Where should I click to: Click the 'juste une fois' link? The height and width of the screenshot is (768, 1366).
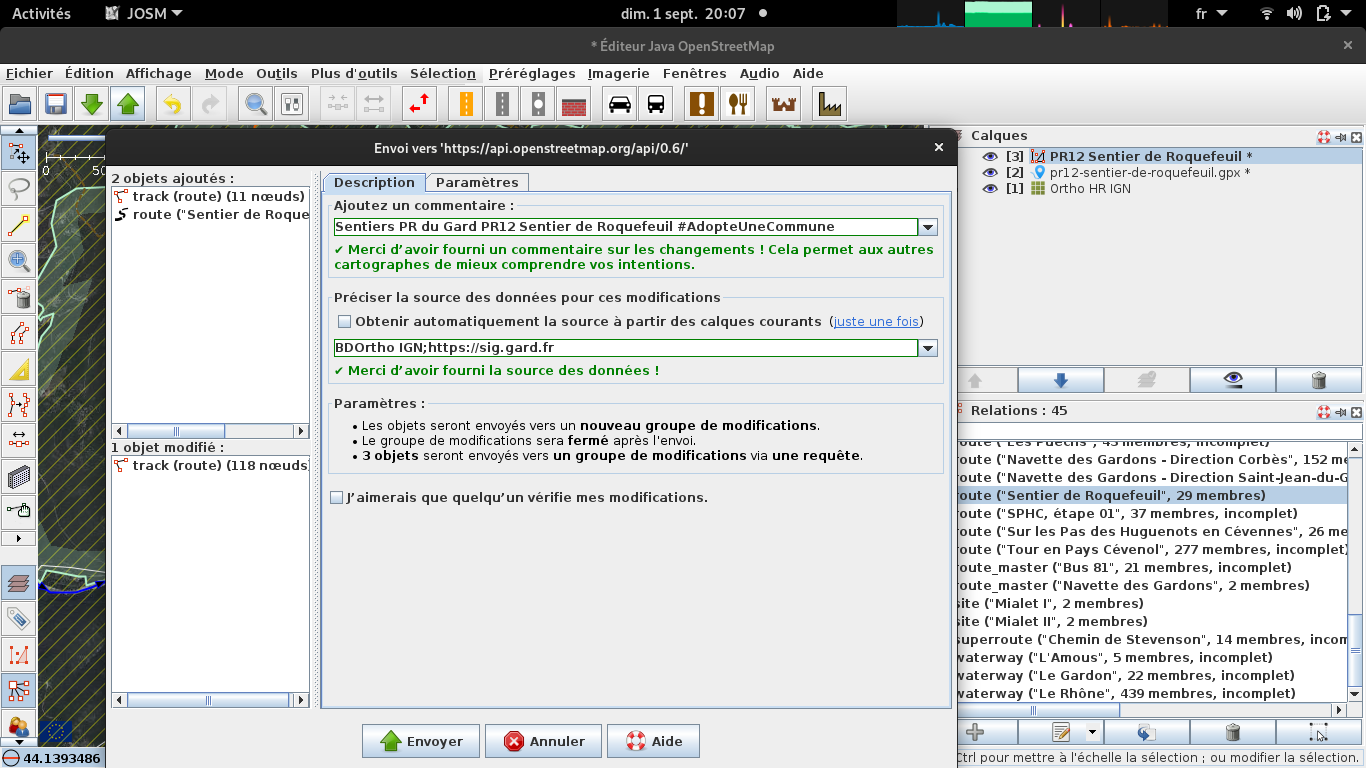tap(876, 322)
